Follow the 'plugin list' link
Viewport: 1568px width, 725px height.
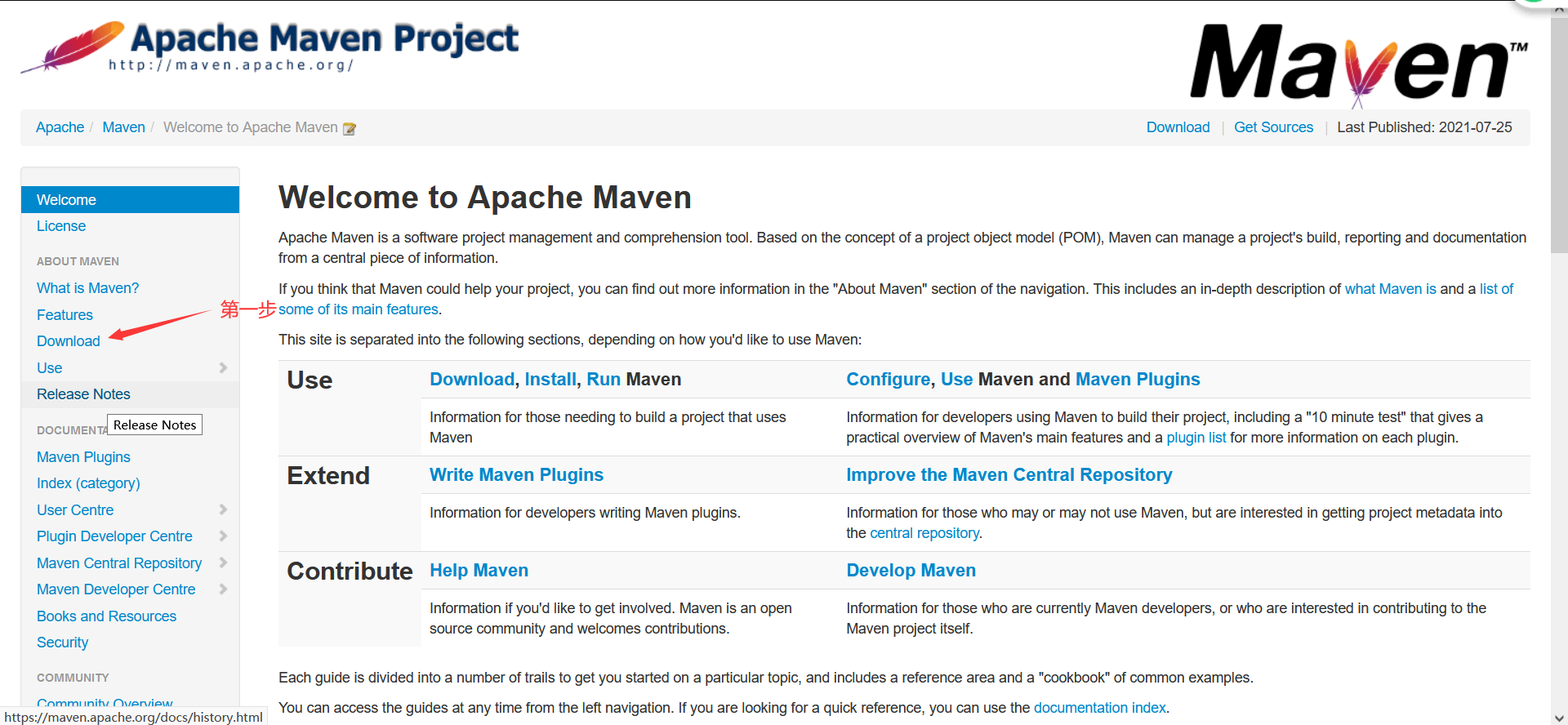pyautogui.click(x=1196, y=438)
